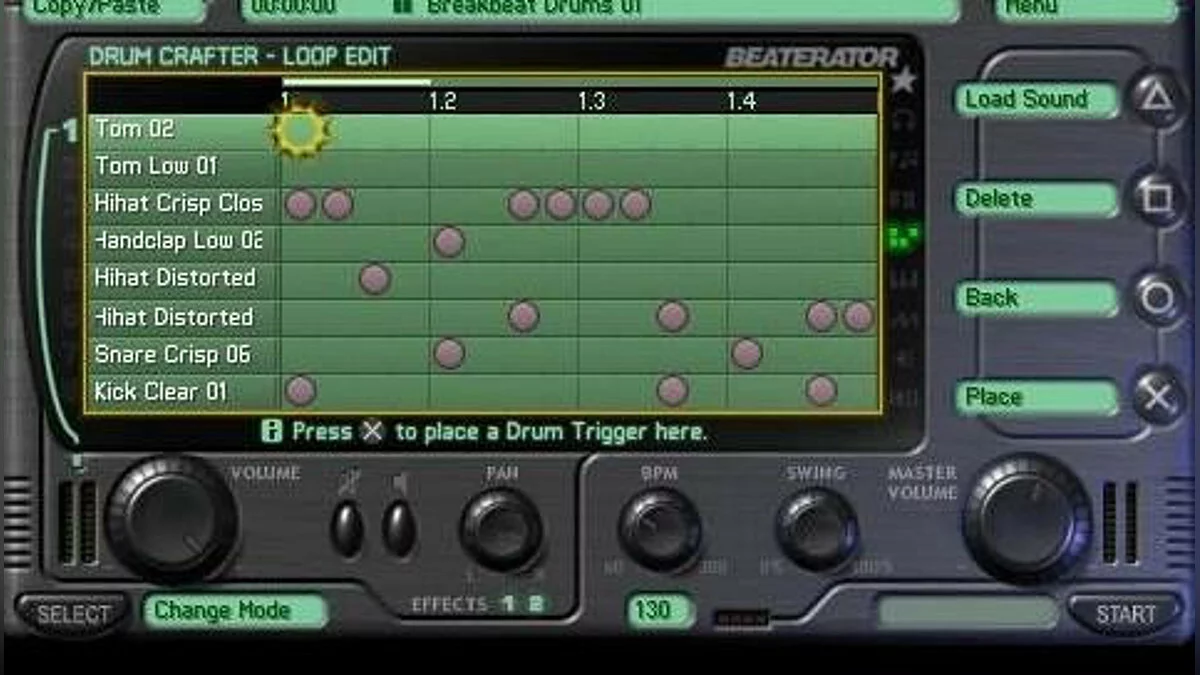Screen dimensions: 1200x675
Task: Click the channel Volume knob
Action: (172, 518)
